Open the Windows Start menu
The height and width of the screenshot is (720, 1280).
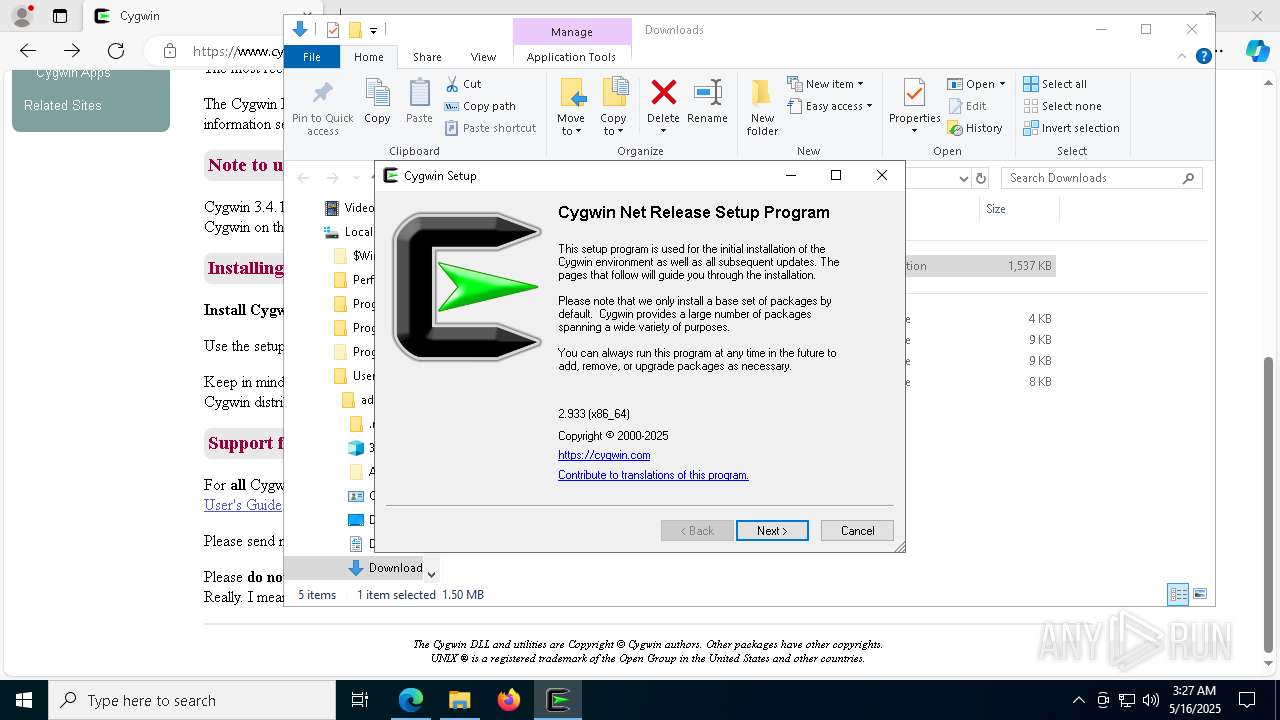(x=24, y=700)
